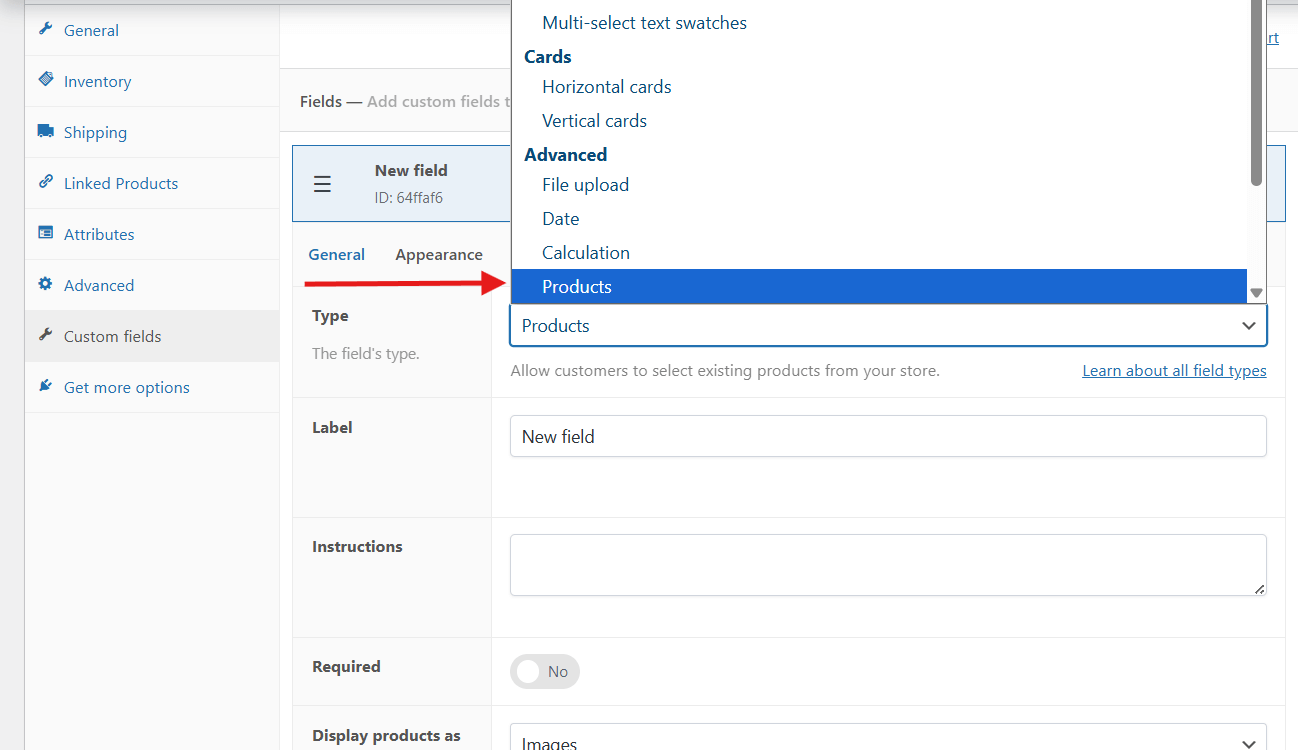Choose File upload from the type list

[x=585, y=185]
